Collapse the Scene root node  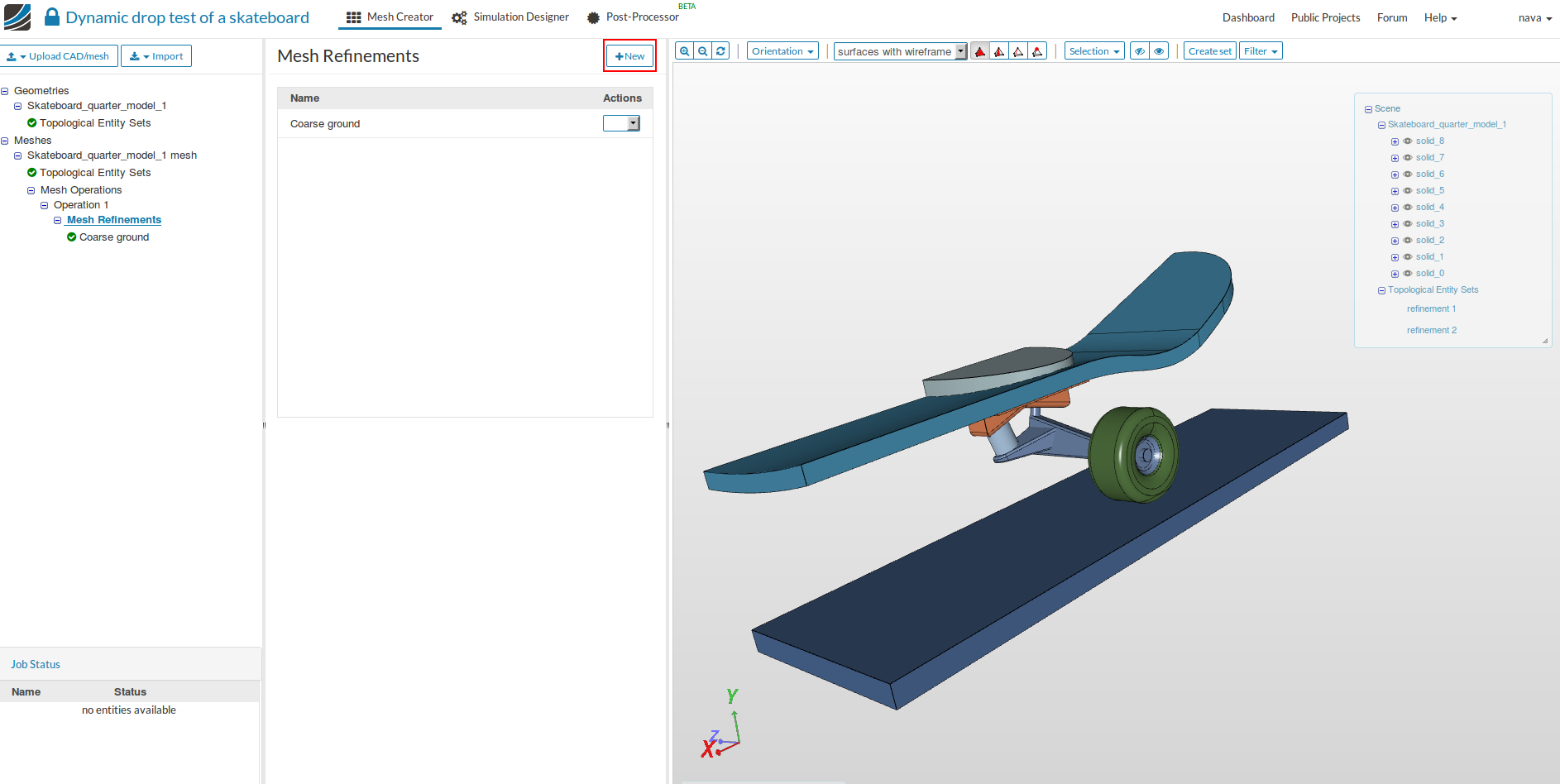[x=1368, y=109]
